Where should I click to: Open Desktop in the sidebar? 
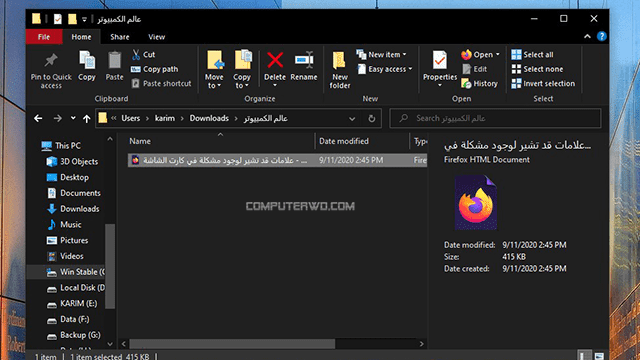click(x=68, y=177)
